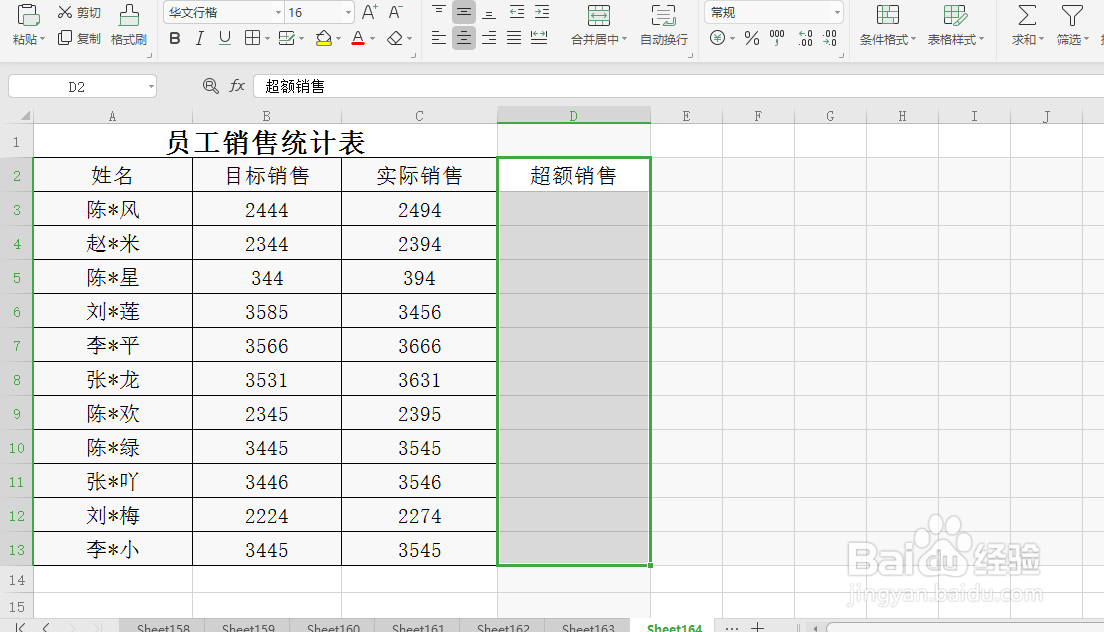Toggle italic formatting
Screen dimensions: 1104x632
tap(199, 38)
